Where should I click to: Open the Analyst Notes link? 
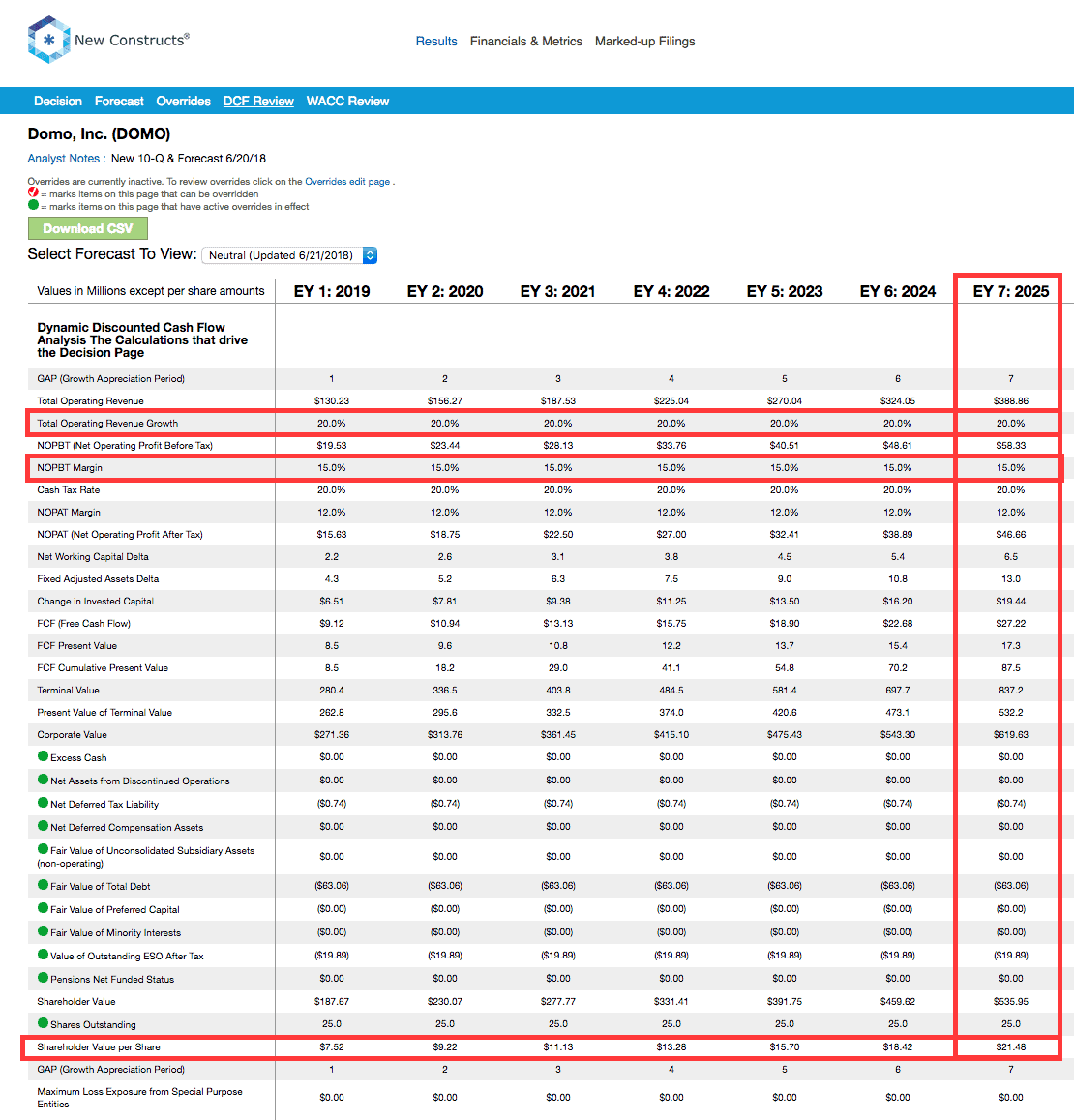tap(64, 159)
